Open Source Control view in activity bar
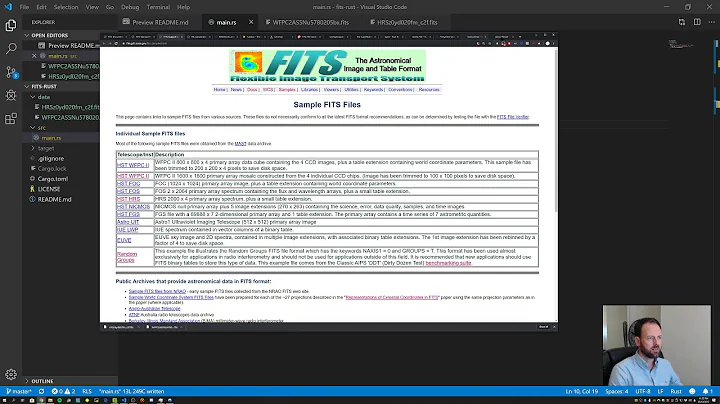The image size is (720, 404). (11, 72)
